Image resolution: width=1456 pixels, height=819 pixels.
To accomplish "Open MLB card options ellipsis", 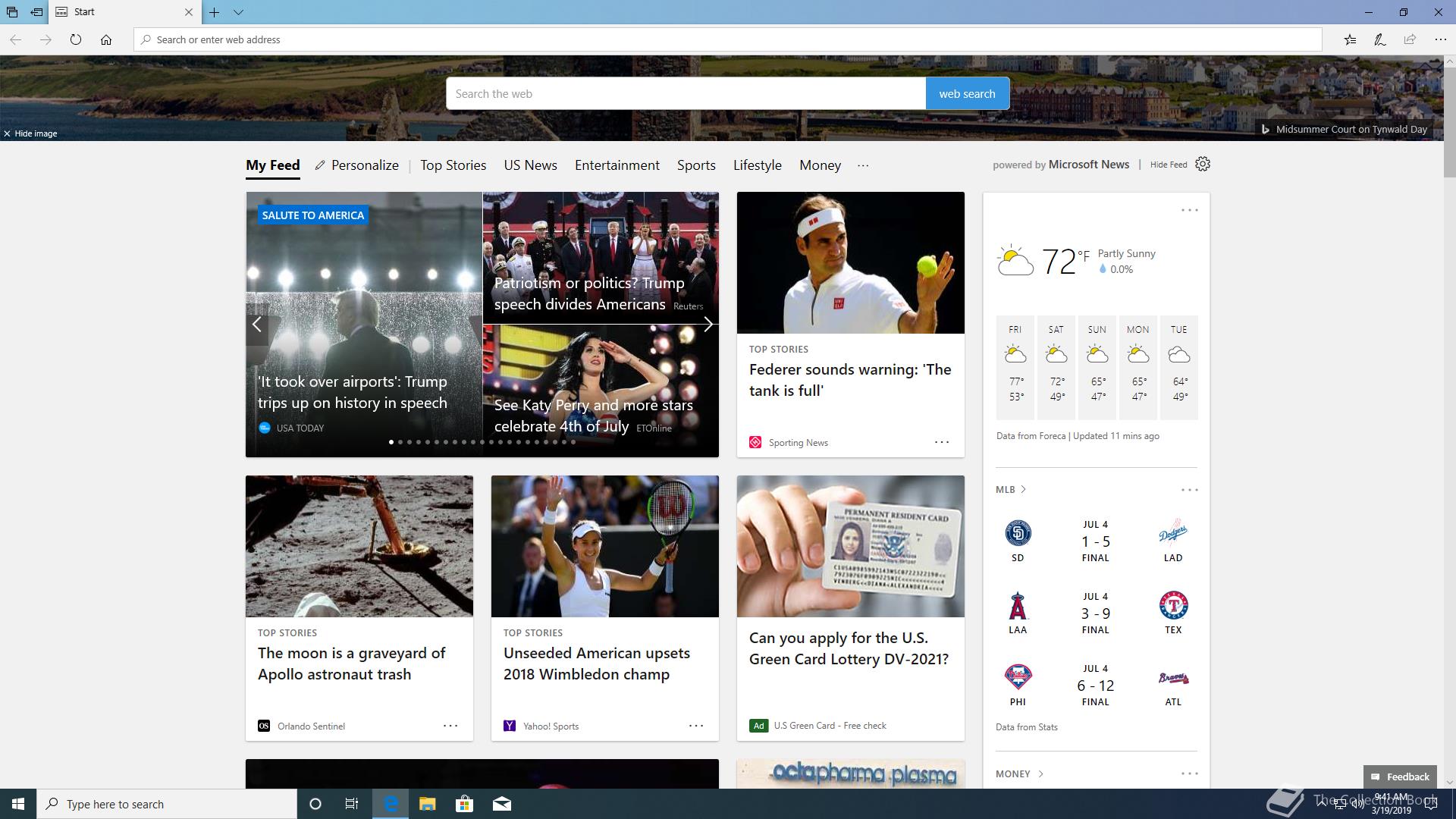I will click(1190, 490).
